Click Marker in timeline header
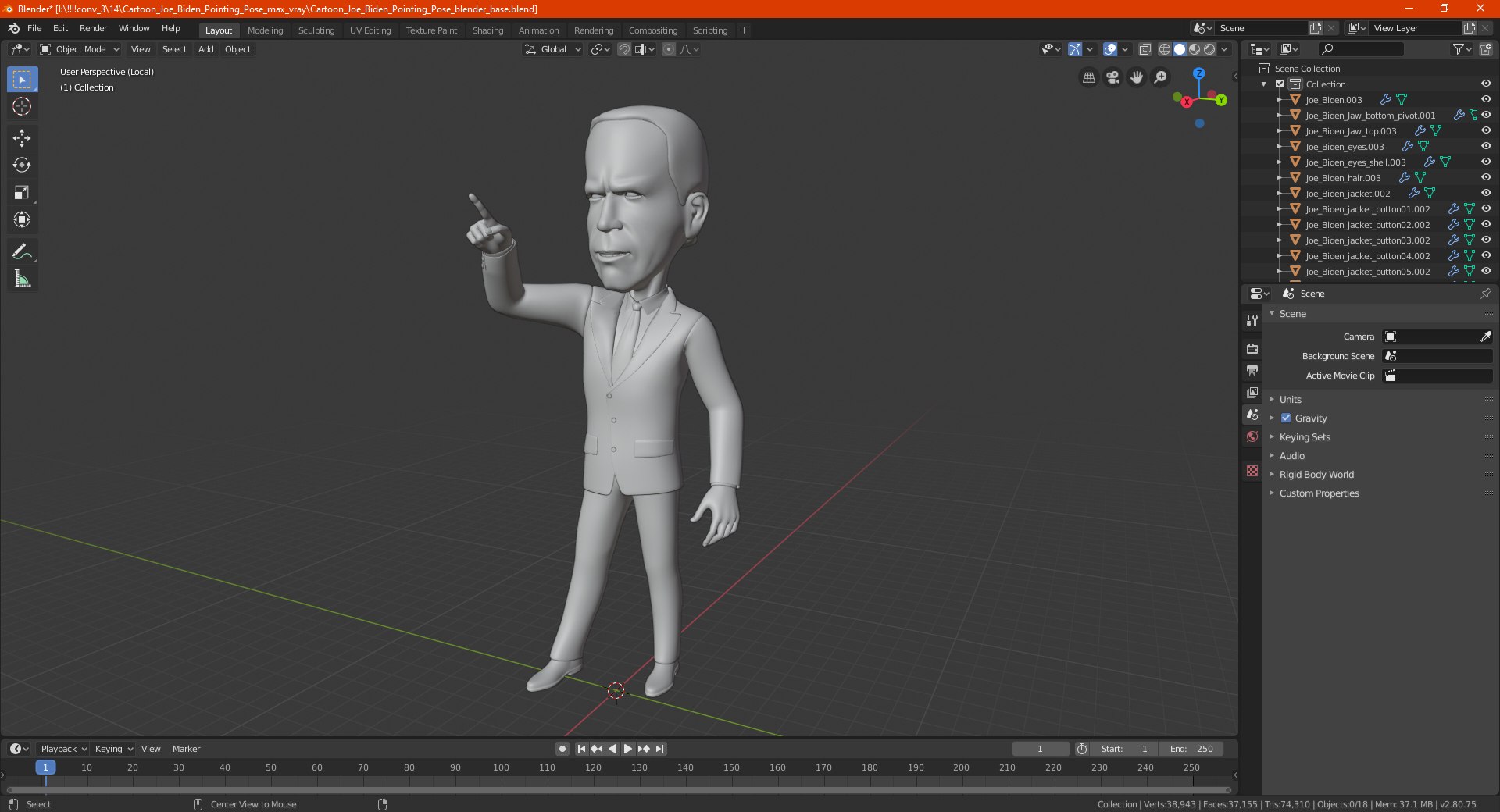The width and height of the screenshot is (1500, 812). (x=186, y=749)
